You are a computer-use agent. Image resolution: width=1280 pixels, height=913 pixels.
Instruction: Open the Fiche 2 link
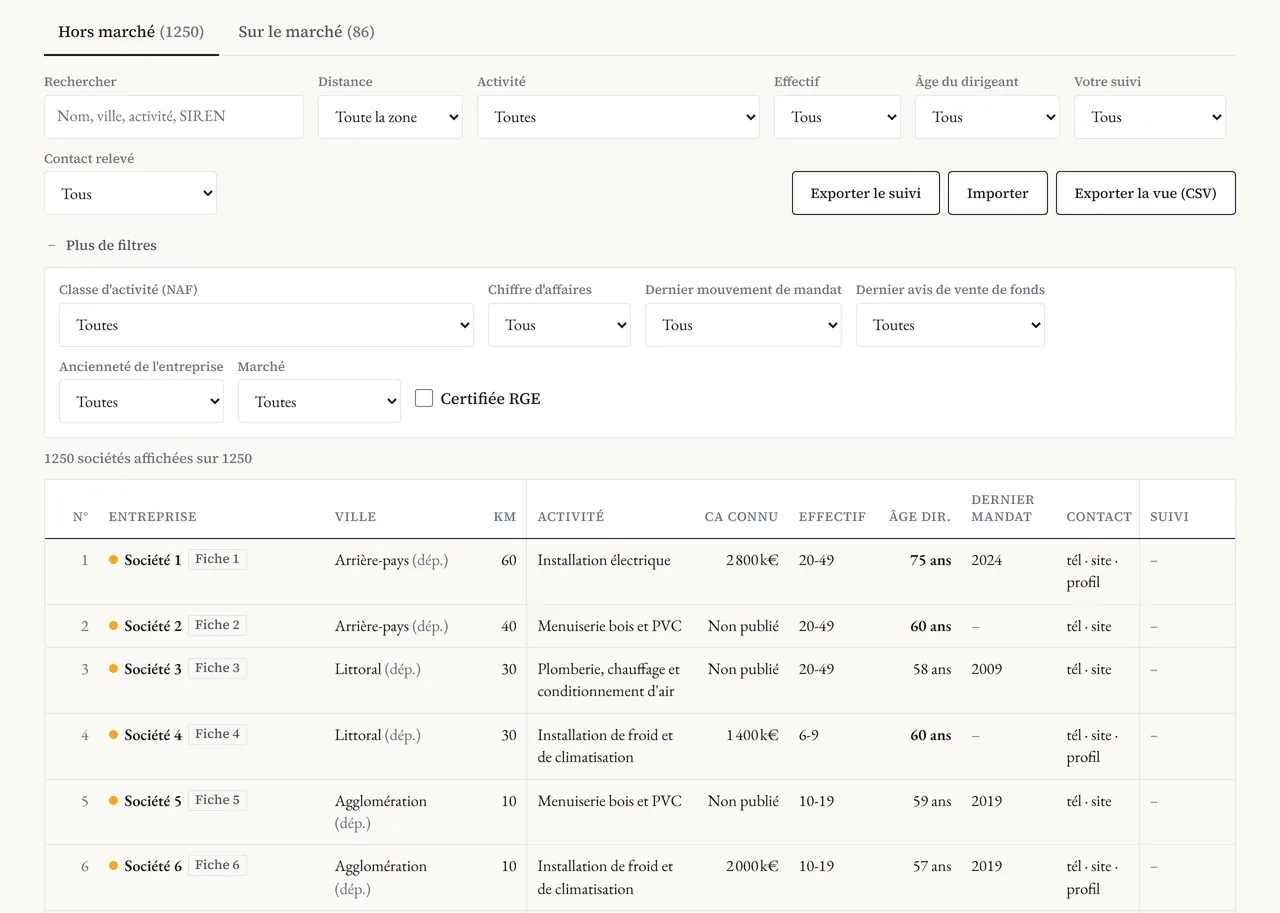point(217,625)
